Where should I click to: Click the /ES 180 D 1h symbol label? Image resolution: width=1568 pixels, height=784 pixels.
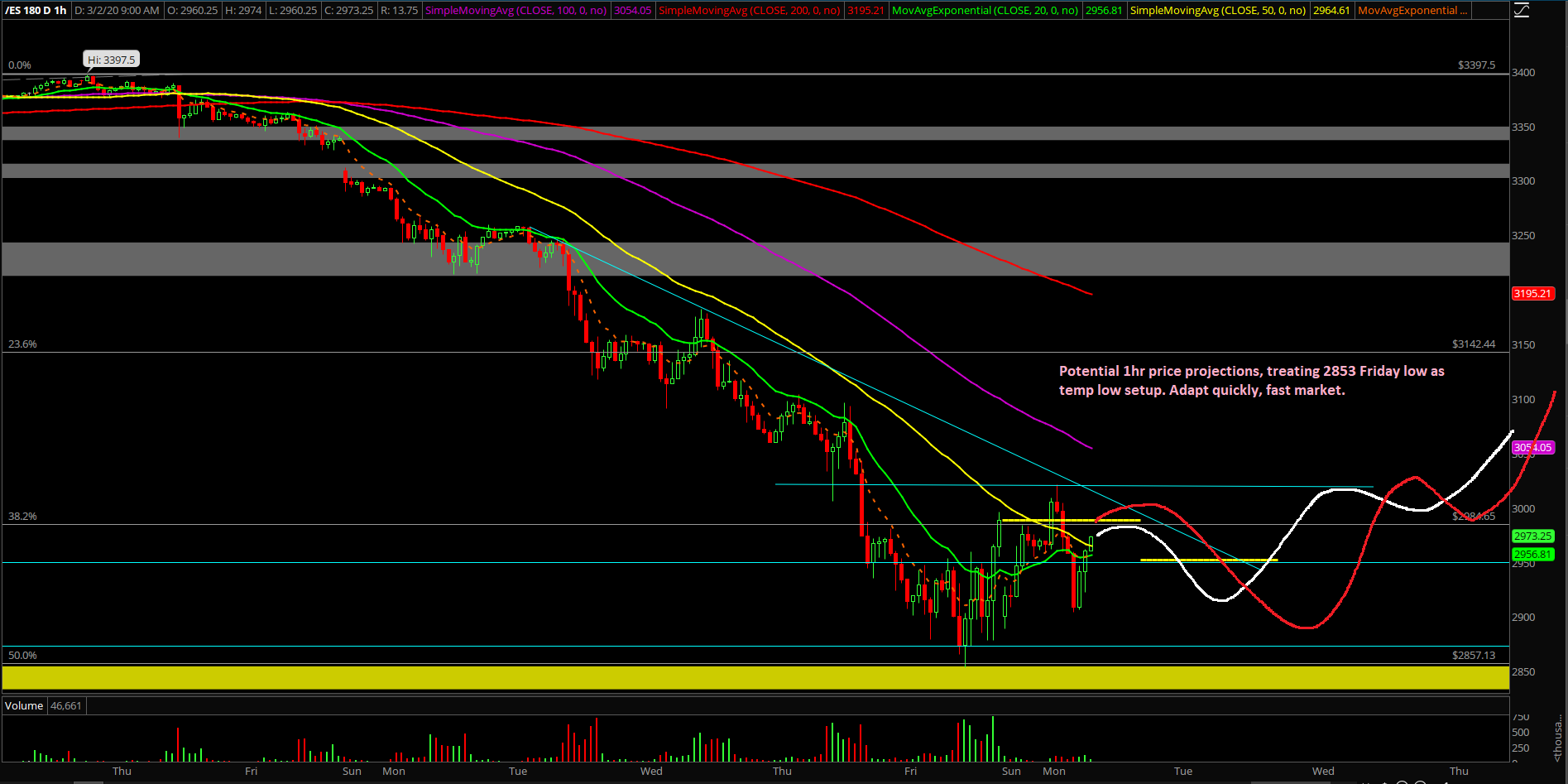pos(36,11)
